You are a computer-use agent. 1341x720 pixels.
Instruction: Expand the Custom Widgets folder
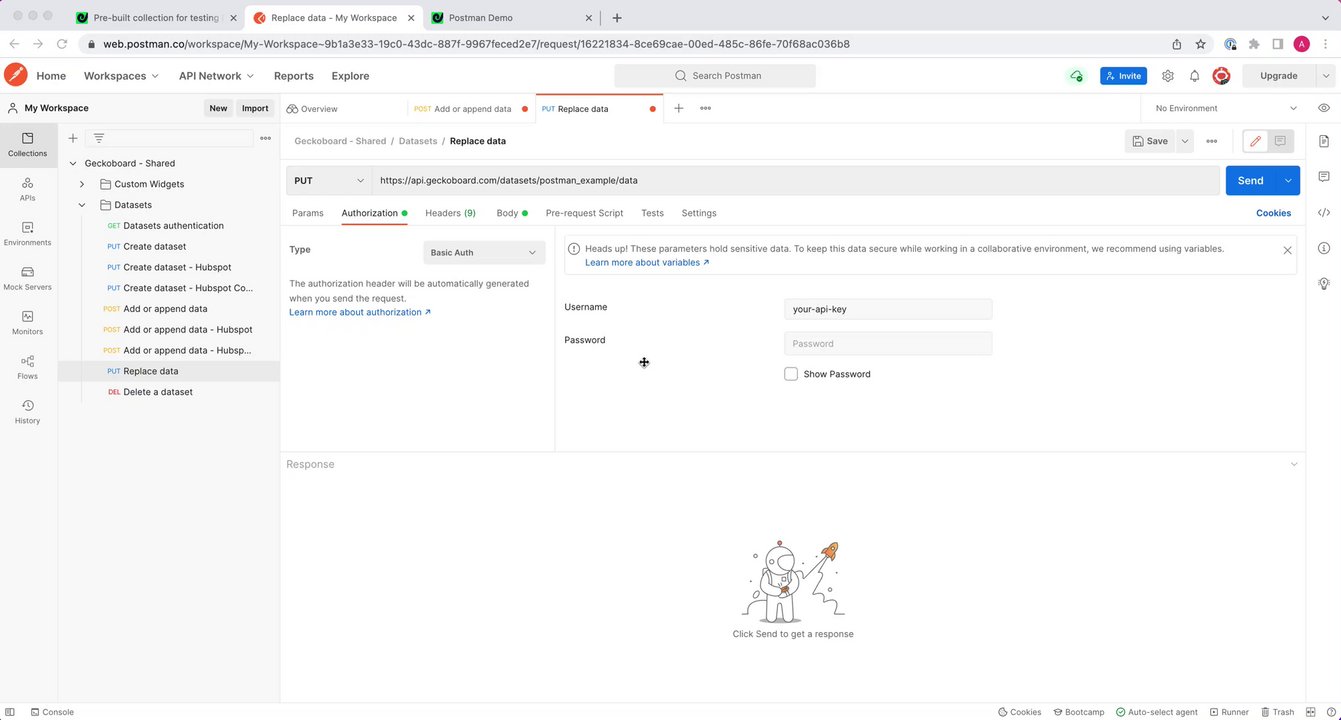click(82, 184)
